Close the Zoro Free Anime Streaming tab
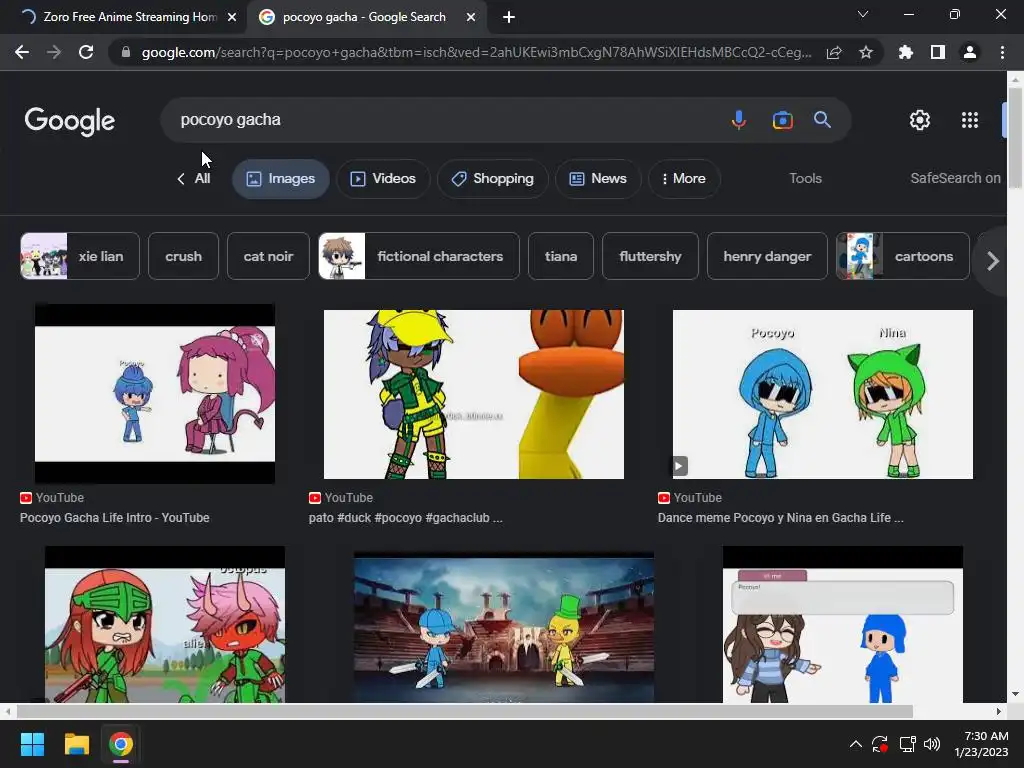 (232, 17)
